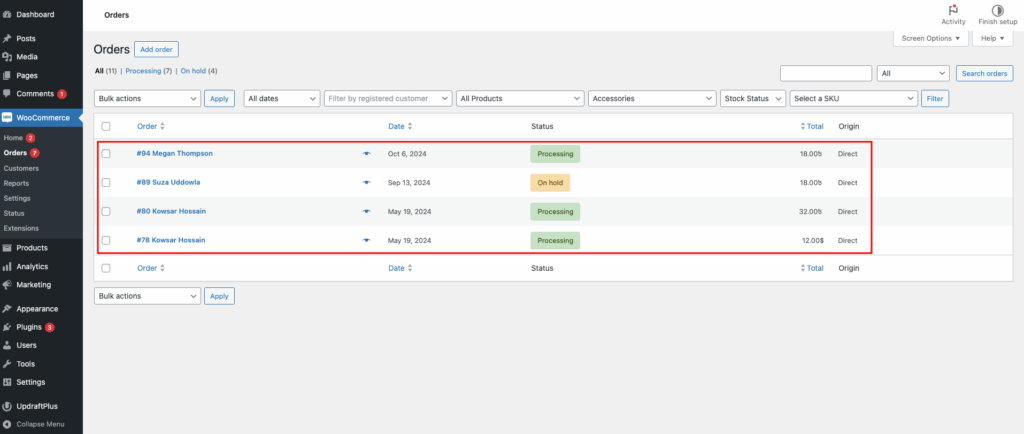Preview order #94 Megan Thompson eye icon
1024x434 pixels.
366,154
